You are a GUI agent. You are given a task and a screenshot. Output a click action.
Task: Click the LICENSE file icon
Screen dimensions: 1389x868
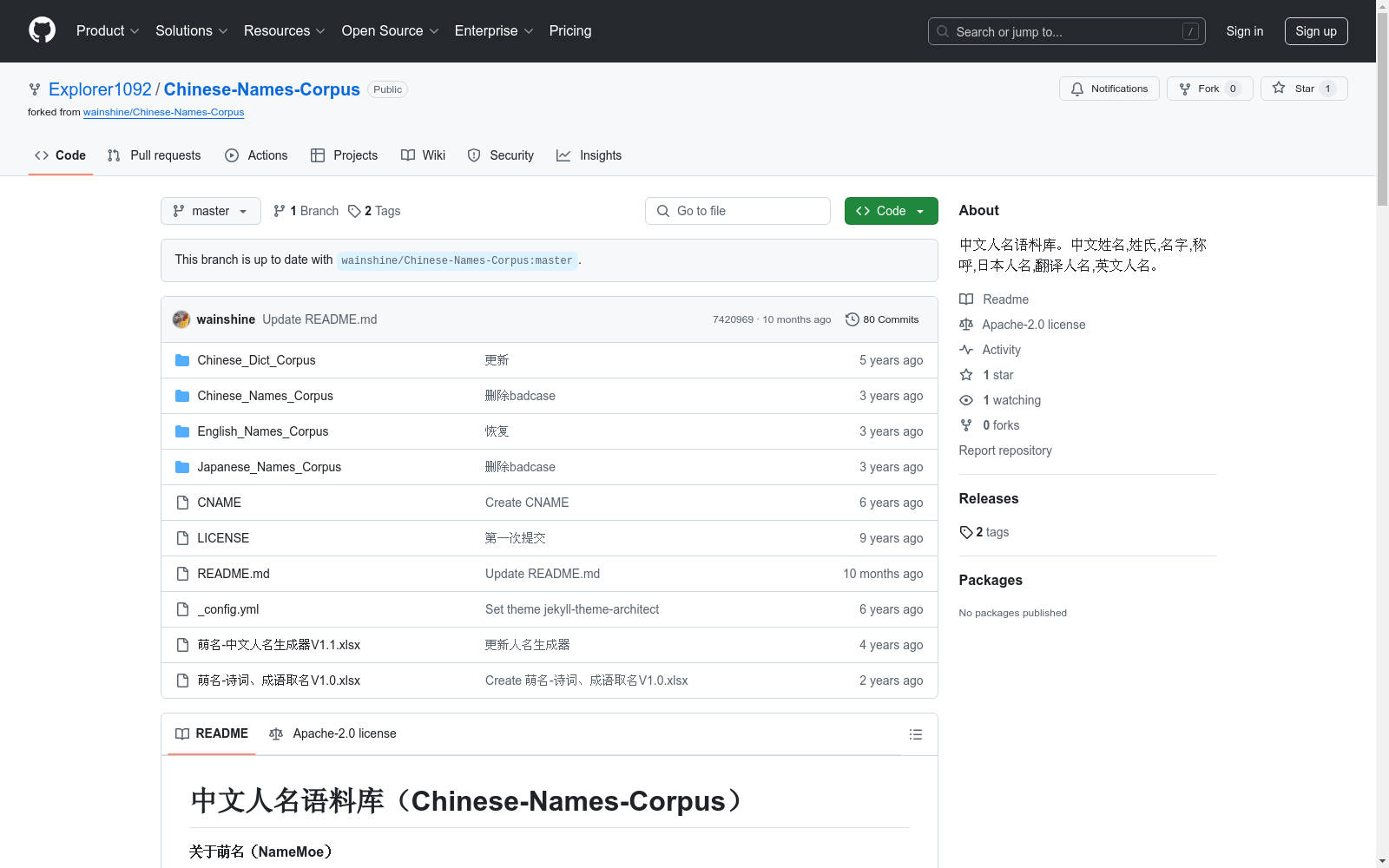point(182,538)
